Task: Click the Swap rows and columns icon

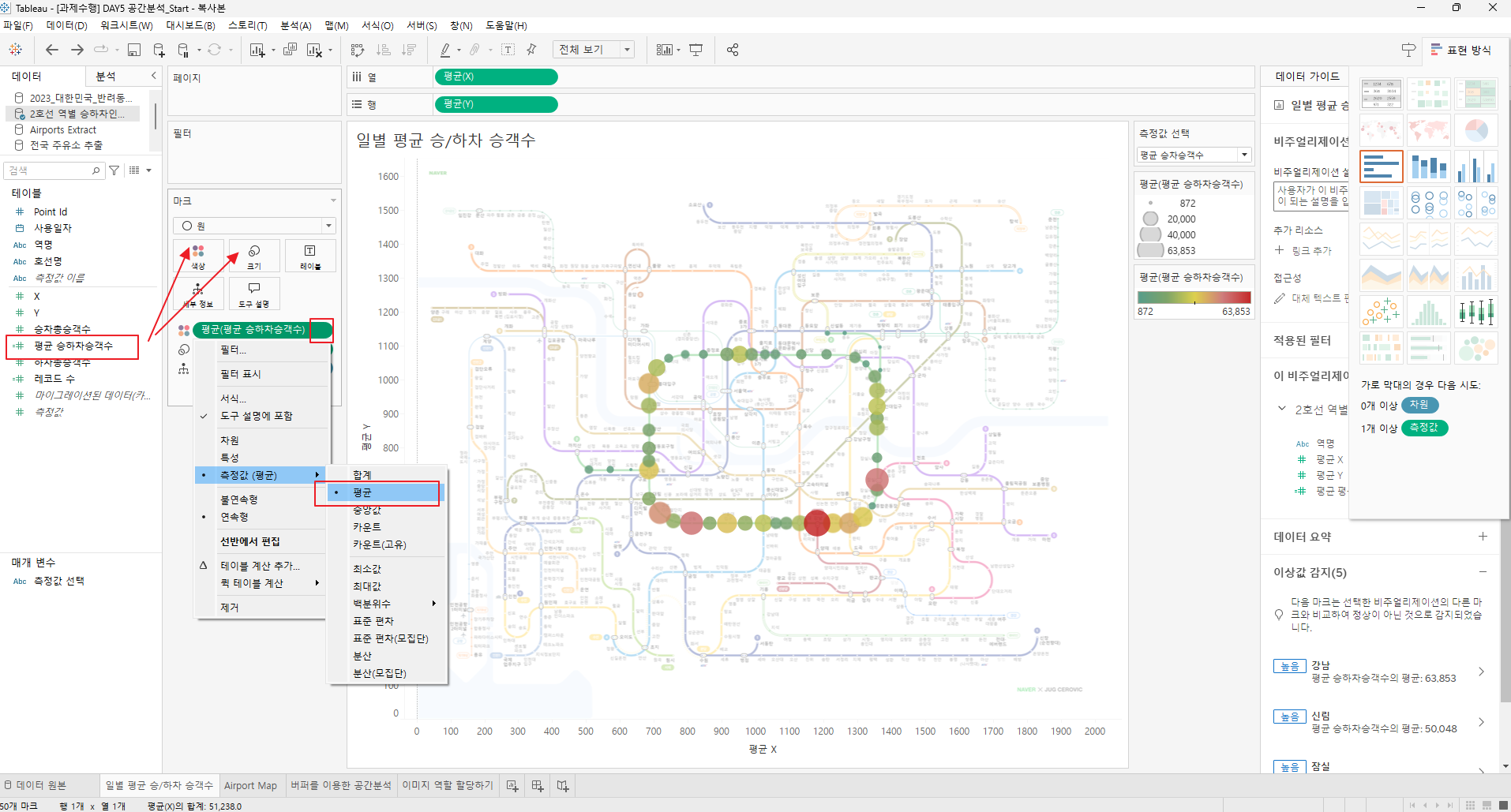Action: click(x=358, y=50)
